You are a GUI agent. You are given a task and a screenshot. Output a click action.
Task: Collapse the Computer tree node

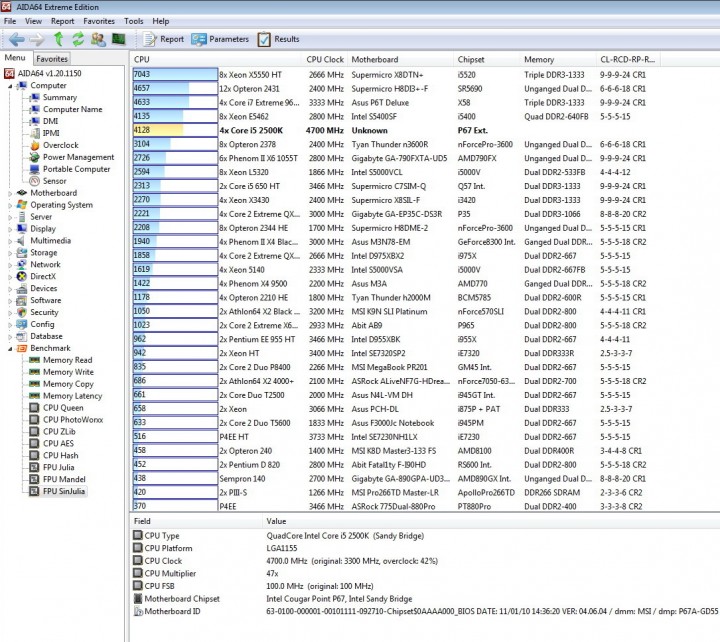tap(10, 86)
